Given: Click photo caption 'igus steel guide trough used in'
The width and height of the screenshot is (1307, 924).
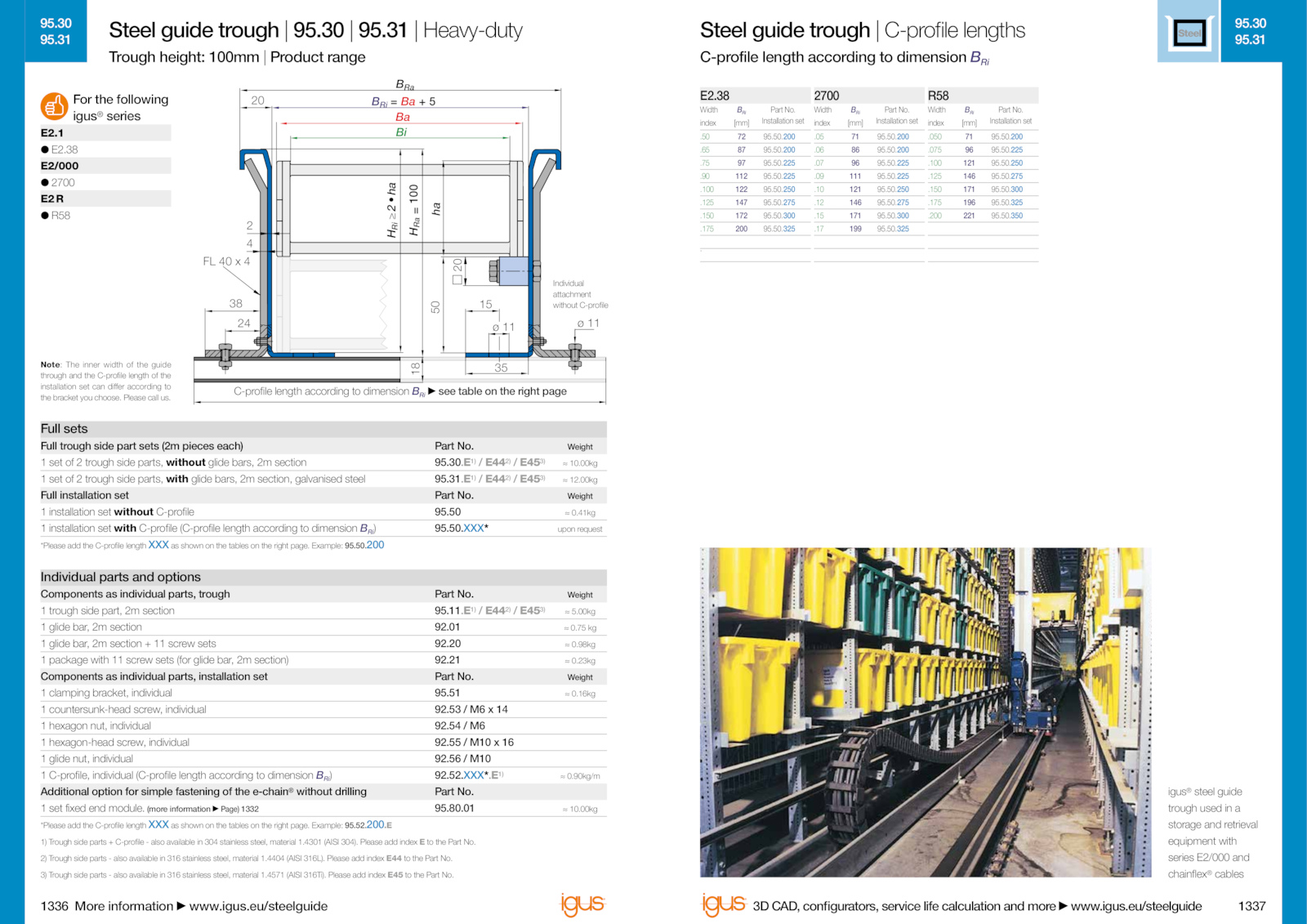Looking at the screenshot, I should point(1212,832).
